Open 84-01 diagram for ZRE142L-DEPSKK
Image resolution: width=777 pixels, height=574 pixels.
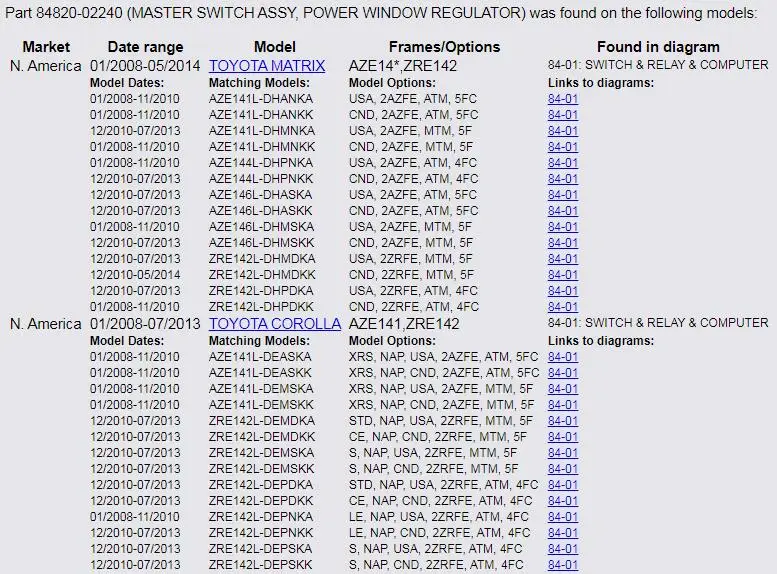click(x=563, y=565)
